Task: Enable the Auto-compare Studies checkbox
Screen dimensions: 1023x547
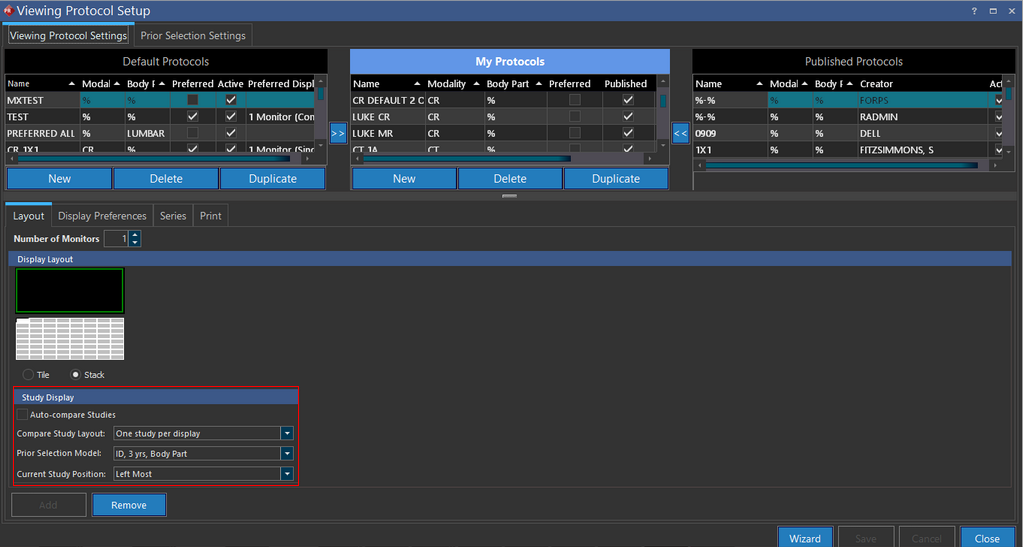Action: 23,414
